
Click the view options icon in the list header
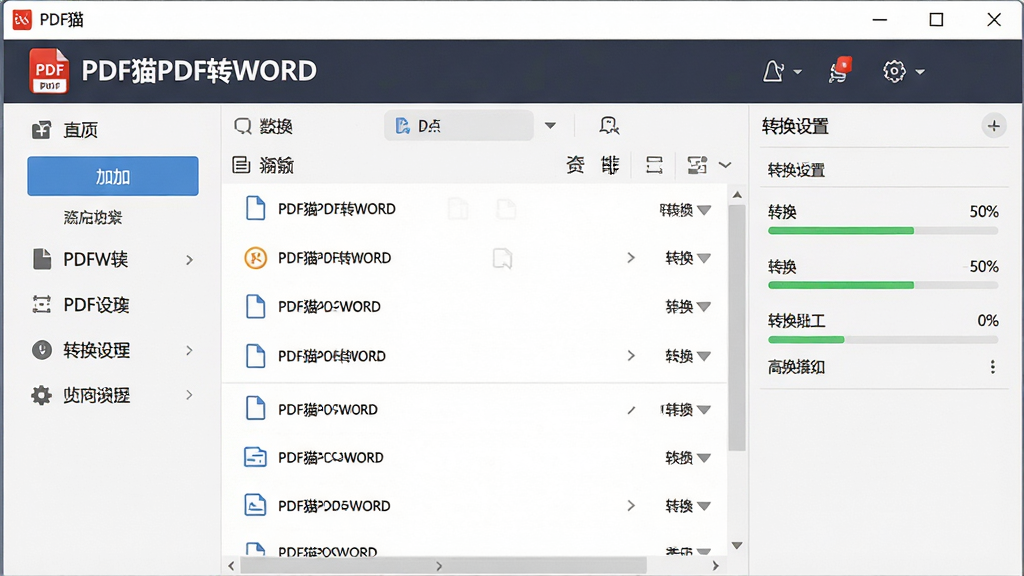697,165
